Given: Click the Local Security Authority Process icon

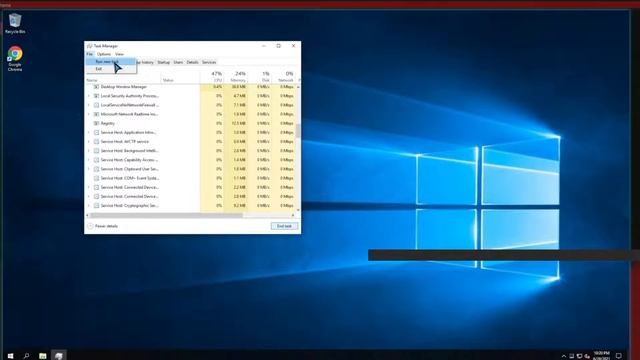Looking at the screenshot, I should point(96,96).
